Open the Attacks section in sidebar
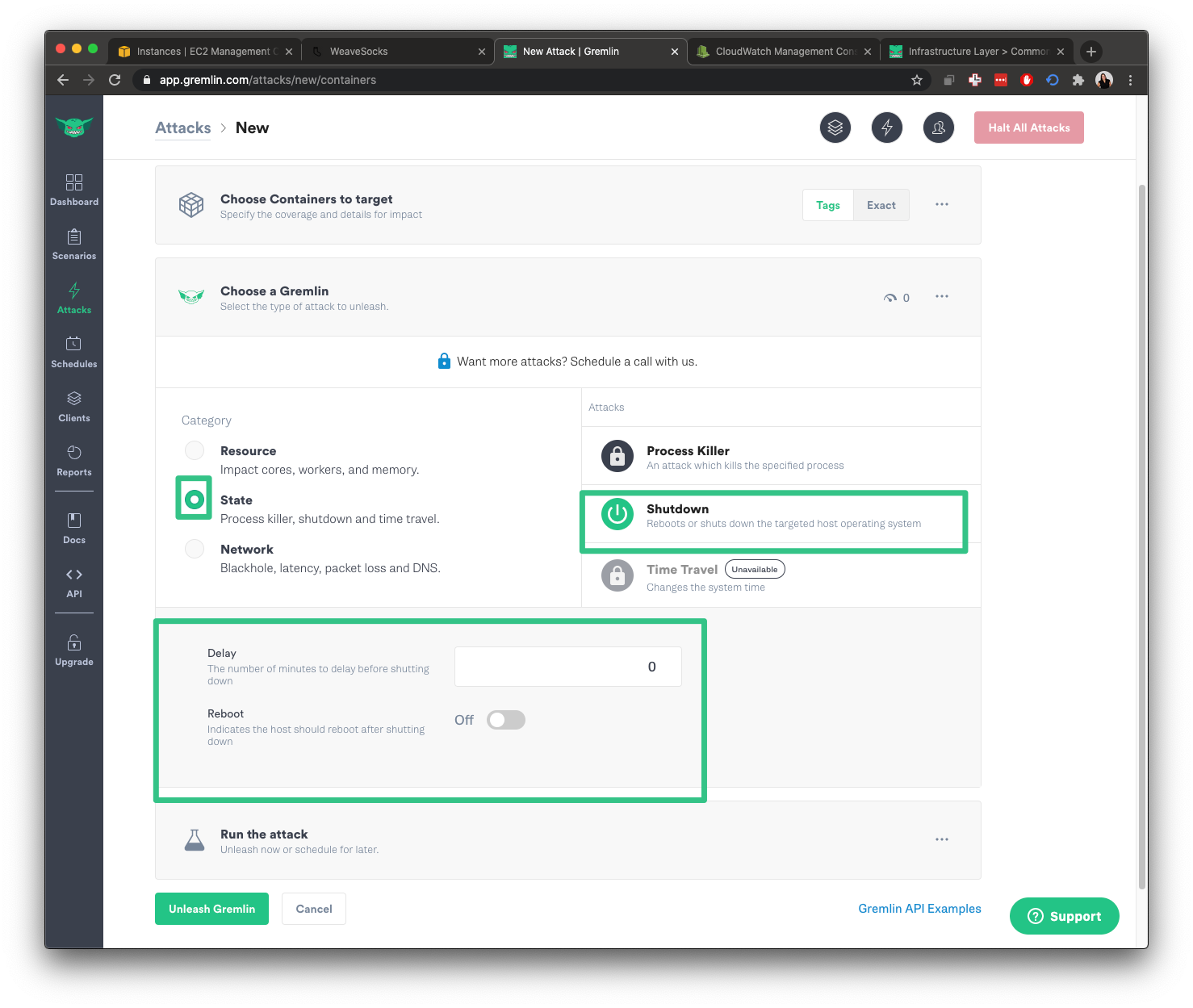1193x1008 pixels. point(74,298)
